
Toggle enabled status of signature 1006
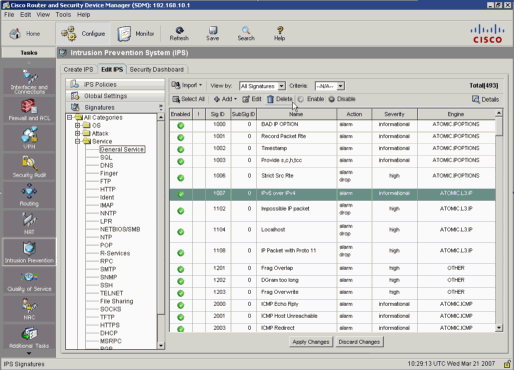click(181, 178)
